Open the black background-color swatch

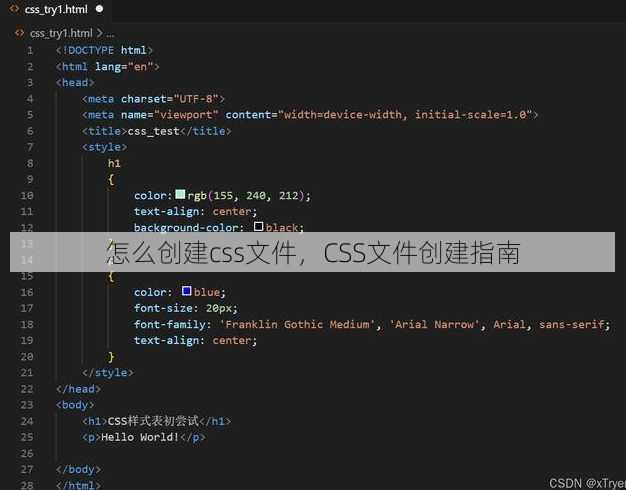(258, 226)
